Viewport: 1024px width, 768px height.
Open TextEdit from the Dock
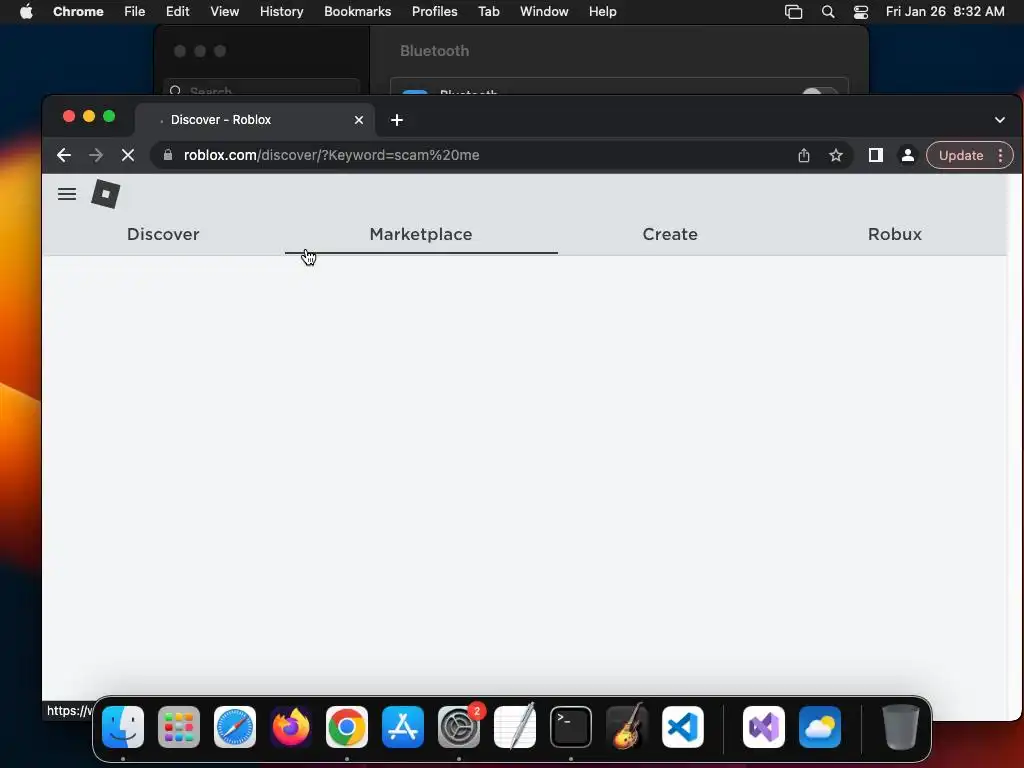click(515, 727)
